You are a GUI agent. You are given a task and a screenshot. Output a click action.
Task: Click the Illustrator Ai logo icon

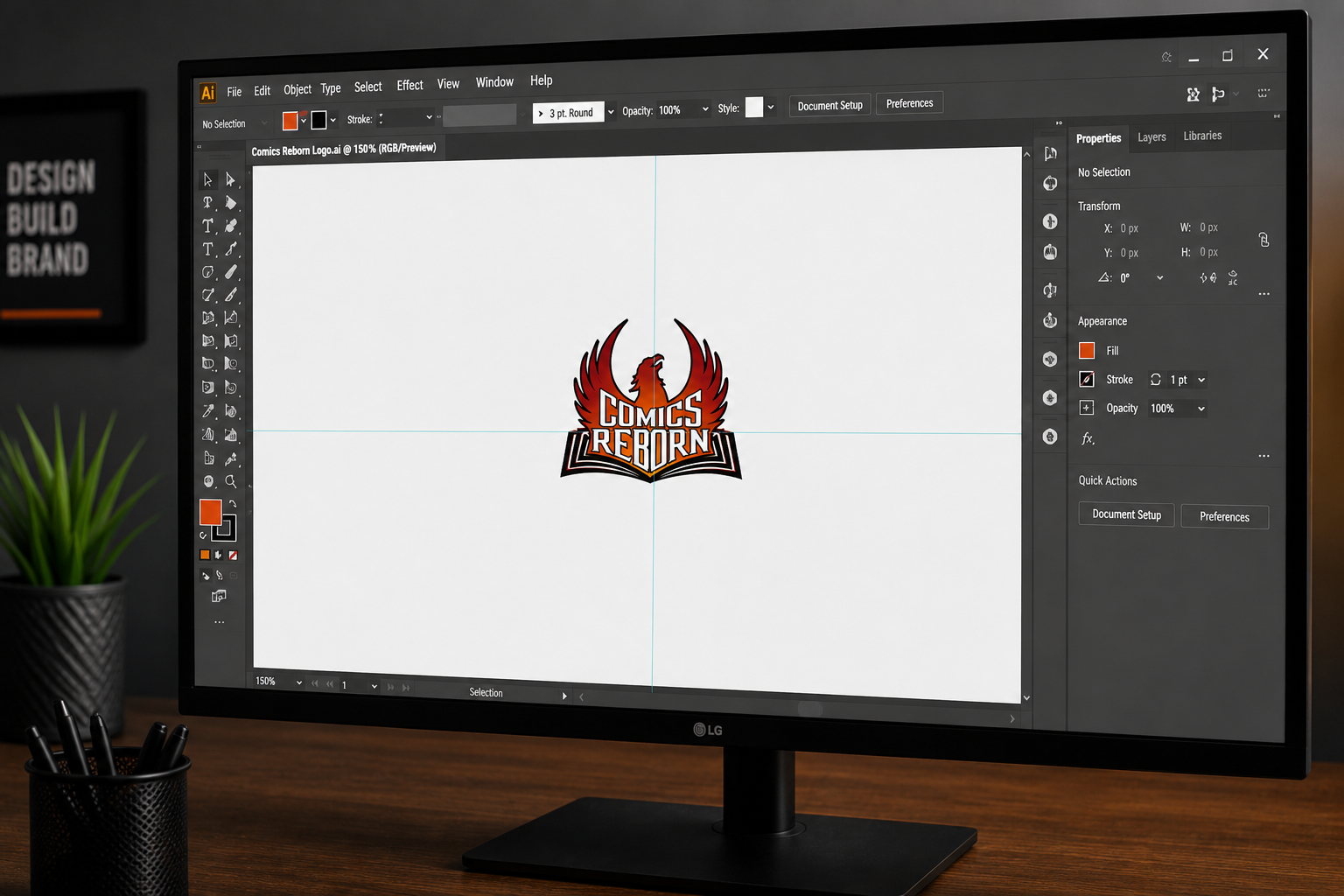(x=208, y=92)
